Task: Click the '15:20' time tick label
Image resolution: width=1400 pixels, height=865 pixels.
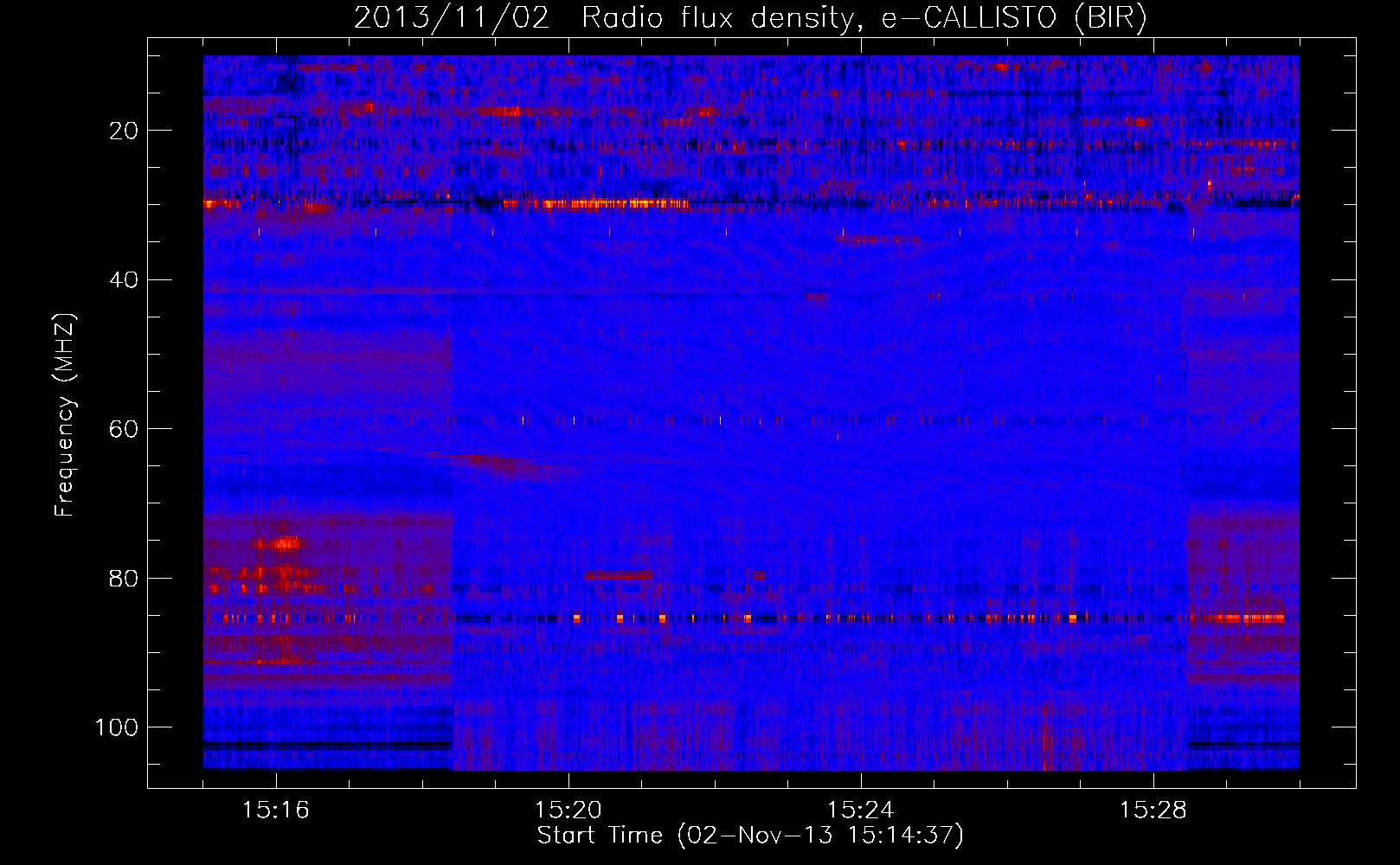Action: tap(568, 811)
